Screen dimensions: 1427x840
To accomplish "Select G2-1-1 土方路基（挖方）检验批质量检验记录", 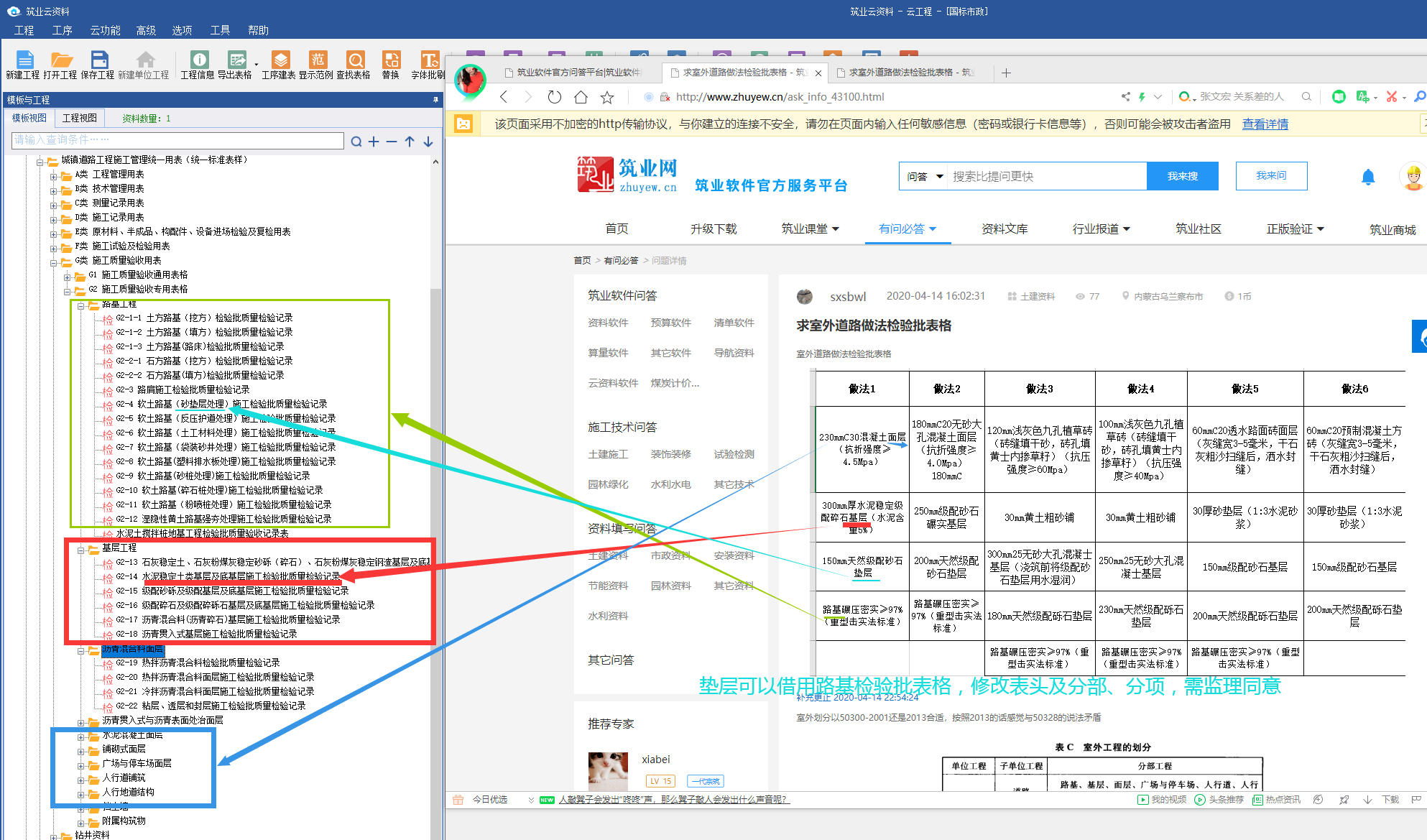I will click(x=204, y=318).
